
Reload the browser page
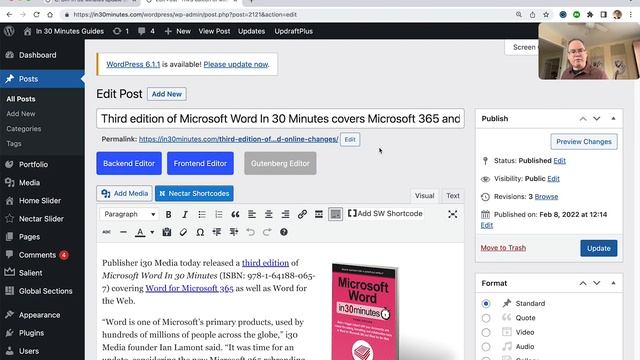(36, 14)
